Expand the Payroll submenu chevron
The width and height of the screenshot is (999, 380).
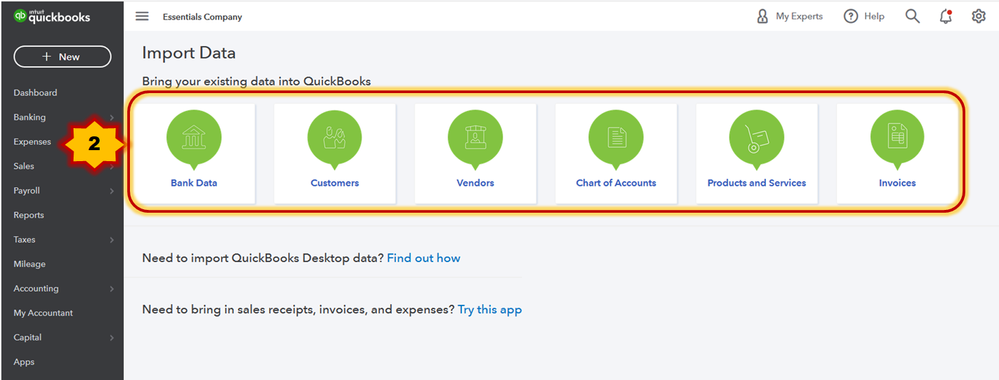tap(111, 191)
